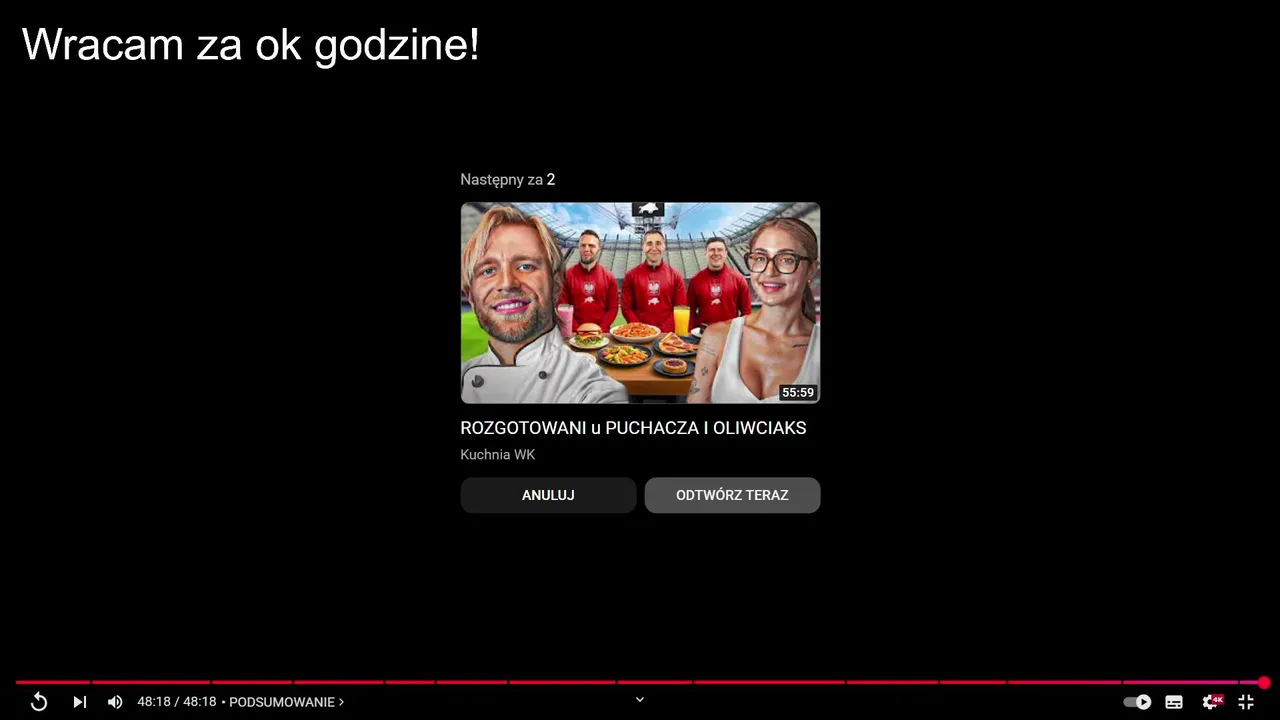Toggle the autoplay switch

click(1137, 702)
